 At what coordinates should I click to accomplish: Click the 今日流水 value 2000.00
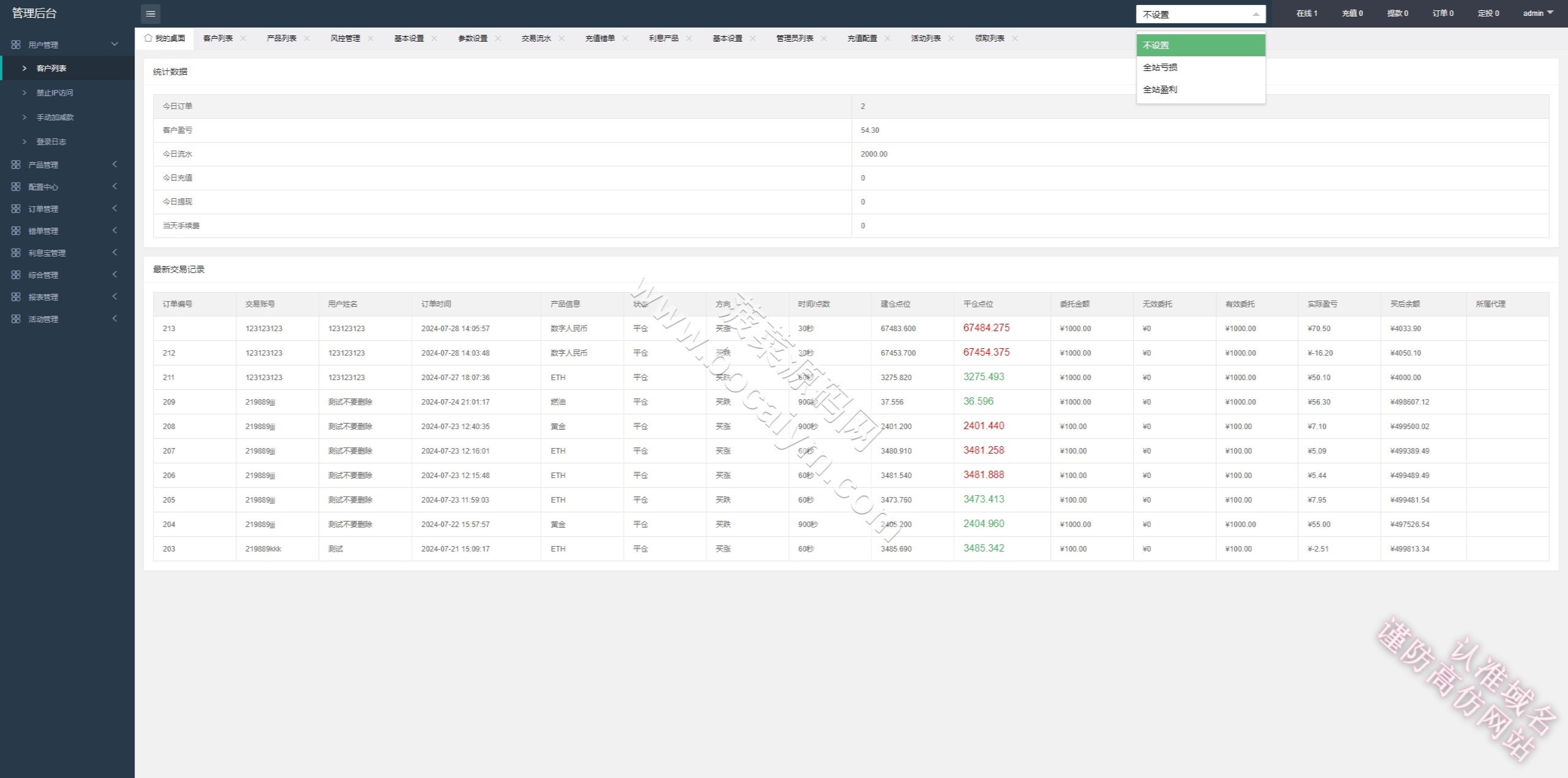coord(874,154)
